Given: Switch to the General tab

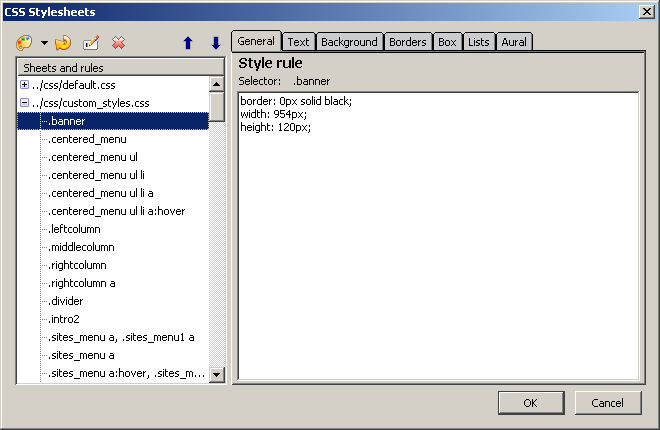Looking at the screenshot, I should (x=256, y=41).
